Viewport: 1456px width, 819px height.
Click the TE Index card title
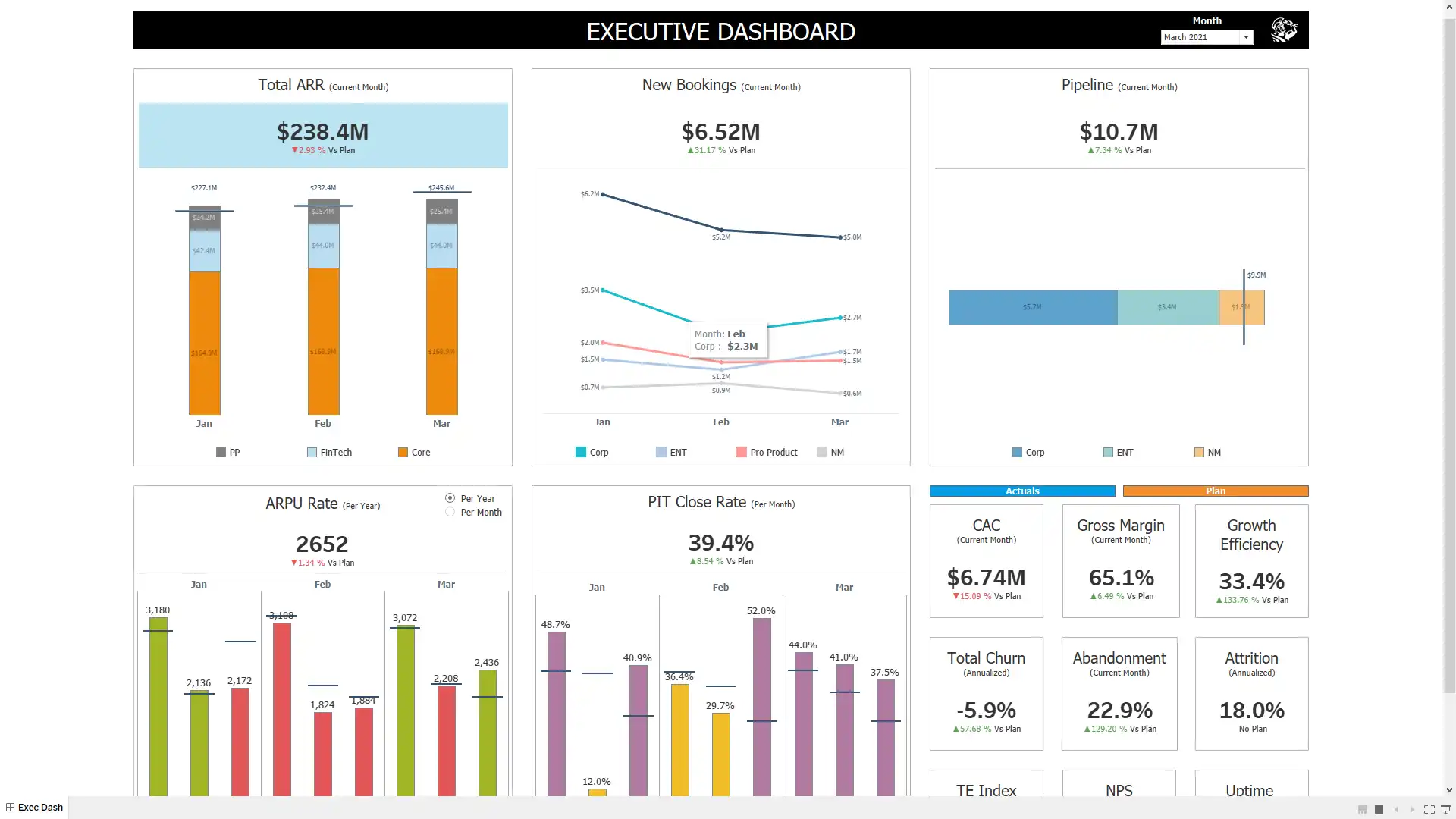pyautogui.click(x=986, y=790)
